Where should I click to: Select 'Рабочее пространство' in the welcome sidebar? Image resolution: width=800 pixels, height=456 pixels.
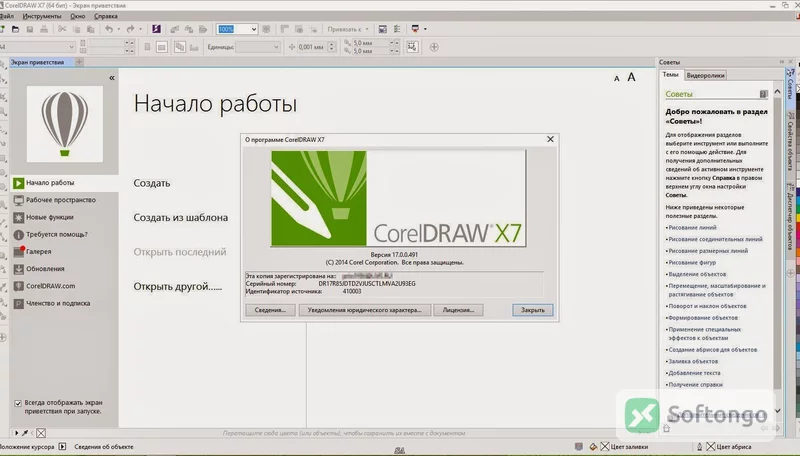tap(61, 200)
